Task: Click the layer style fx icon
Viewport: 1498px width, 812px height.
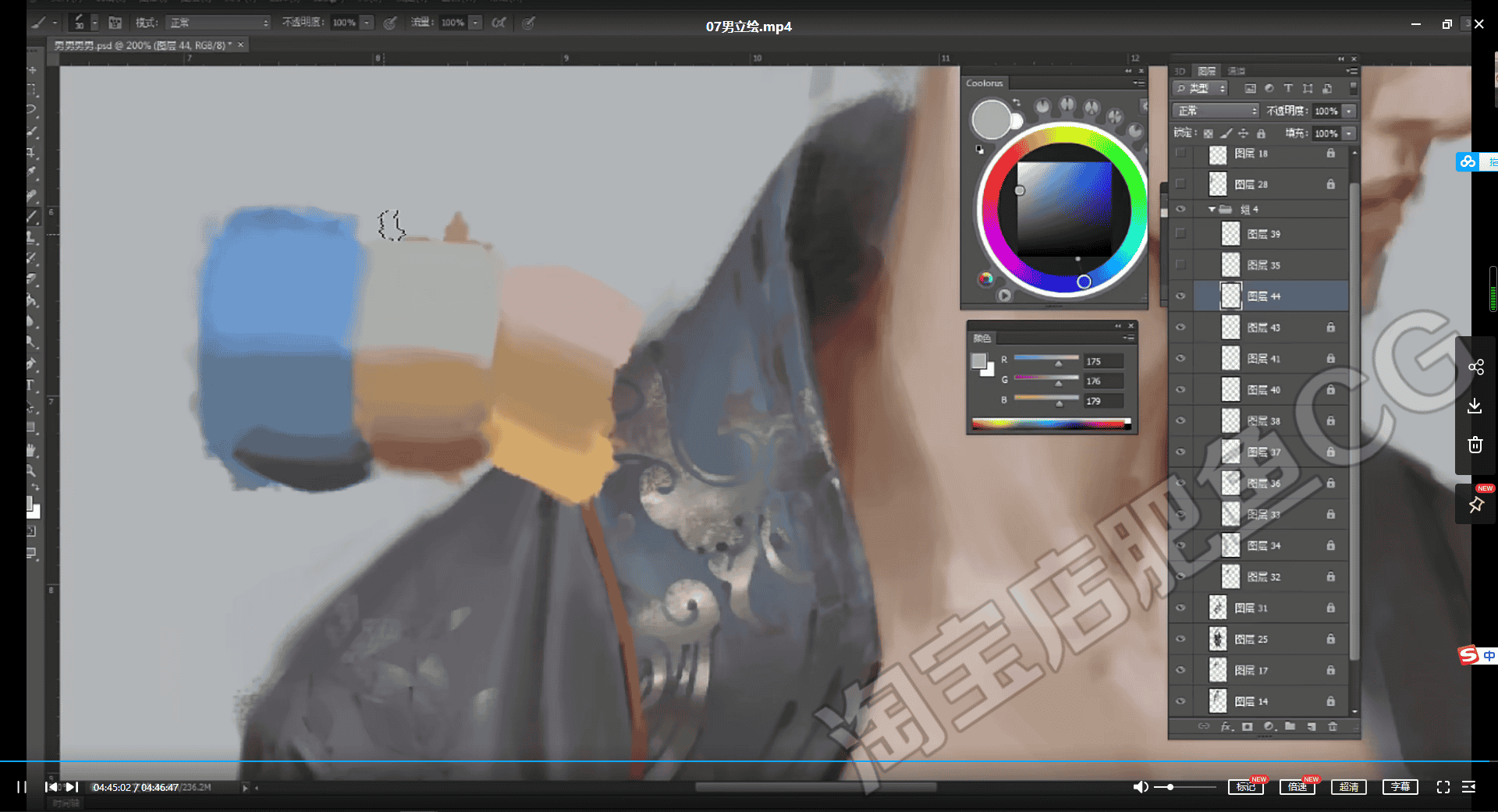Action: [1226, 726]
